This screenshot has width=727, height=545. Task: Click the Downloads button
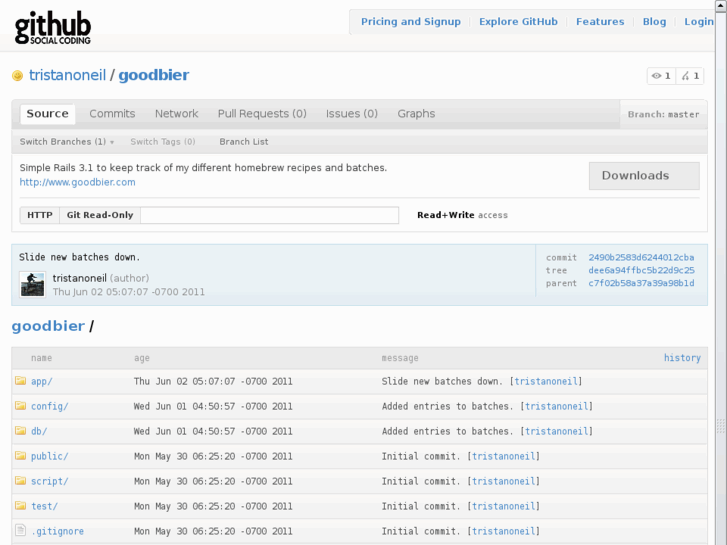click(x=644, y=176)
